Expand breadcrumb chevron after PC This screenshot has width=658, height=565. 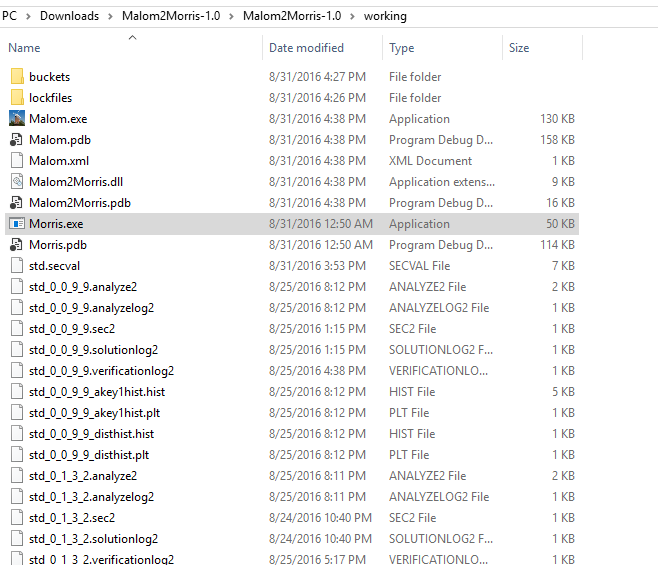(26, 16)
